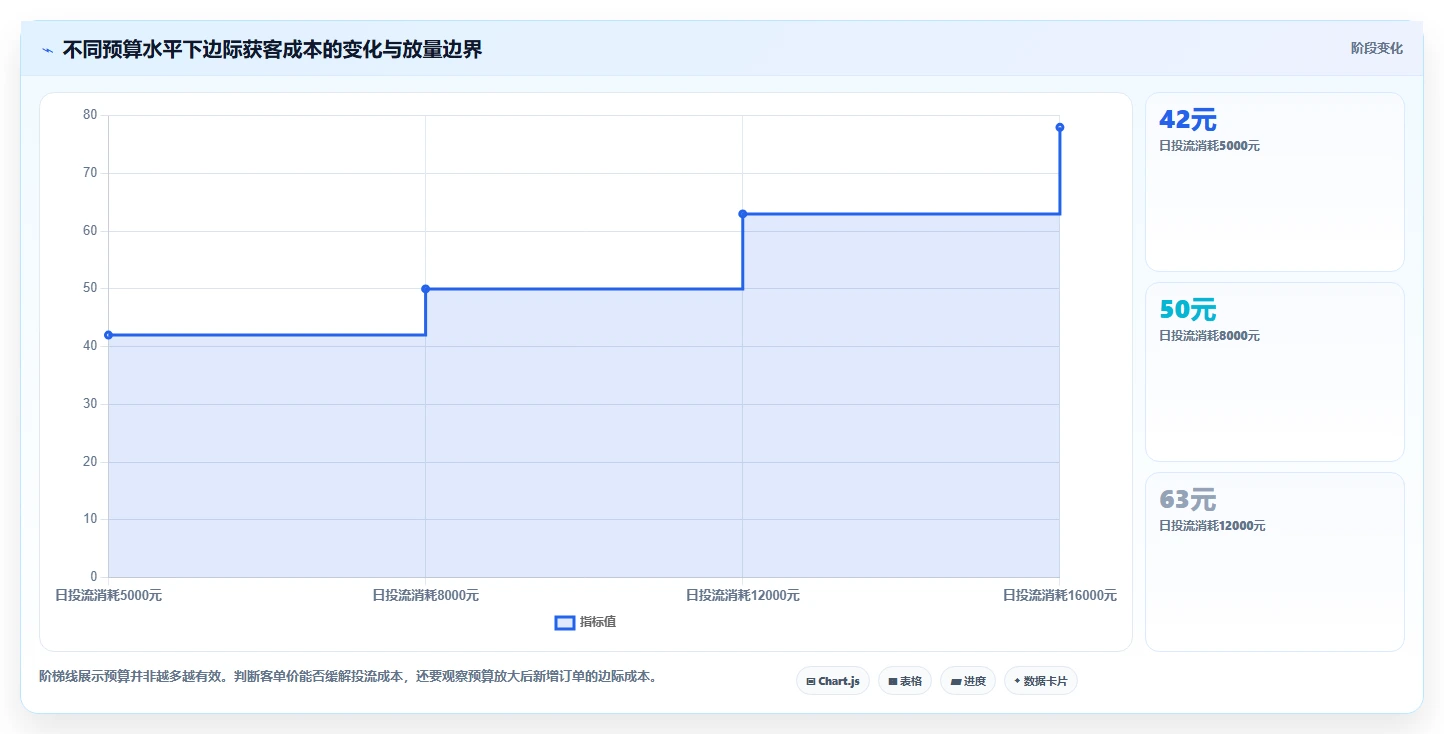This screenshot has width=1444, height=734.
Task: Click the top data point at 78
Action: tap(1059, 127)
